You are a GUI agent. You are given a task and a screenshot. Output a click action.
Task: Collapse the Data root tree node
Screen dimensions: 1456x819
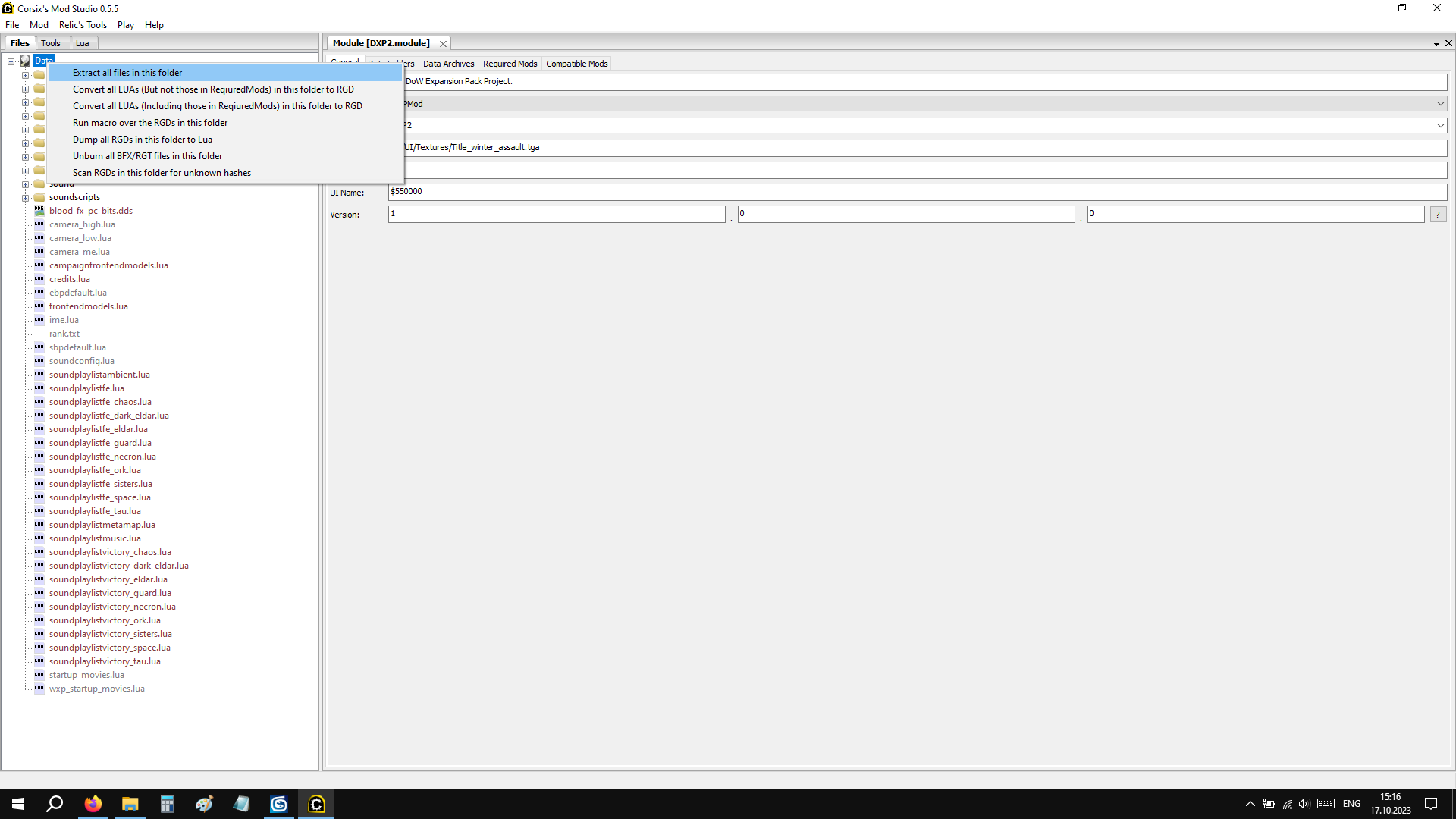click(11, 61)
